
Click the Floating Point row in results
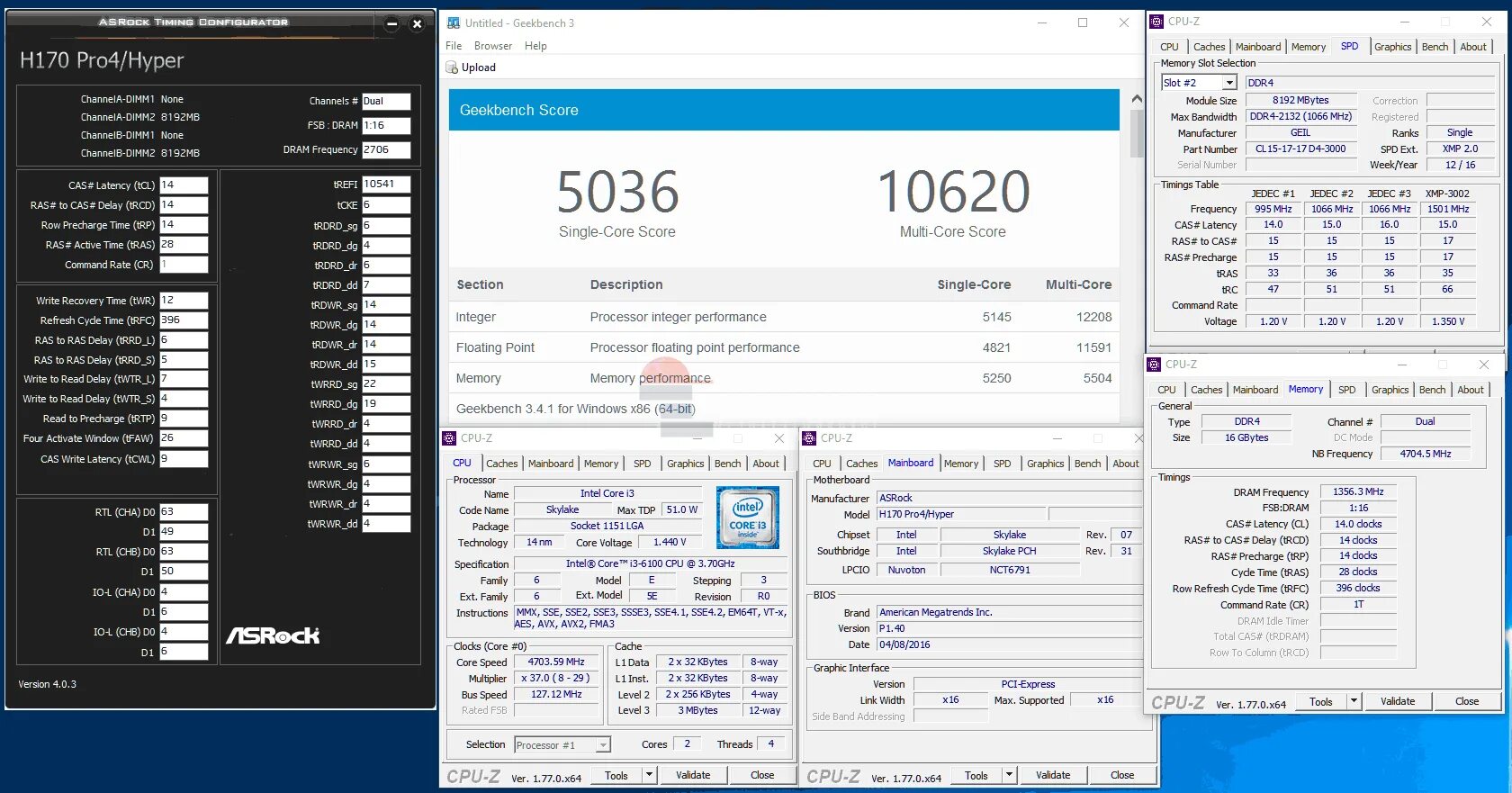click(784, 347)
